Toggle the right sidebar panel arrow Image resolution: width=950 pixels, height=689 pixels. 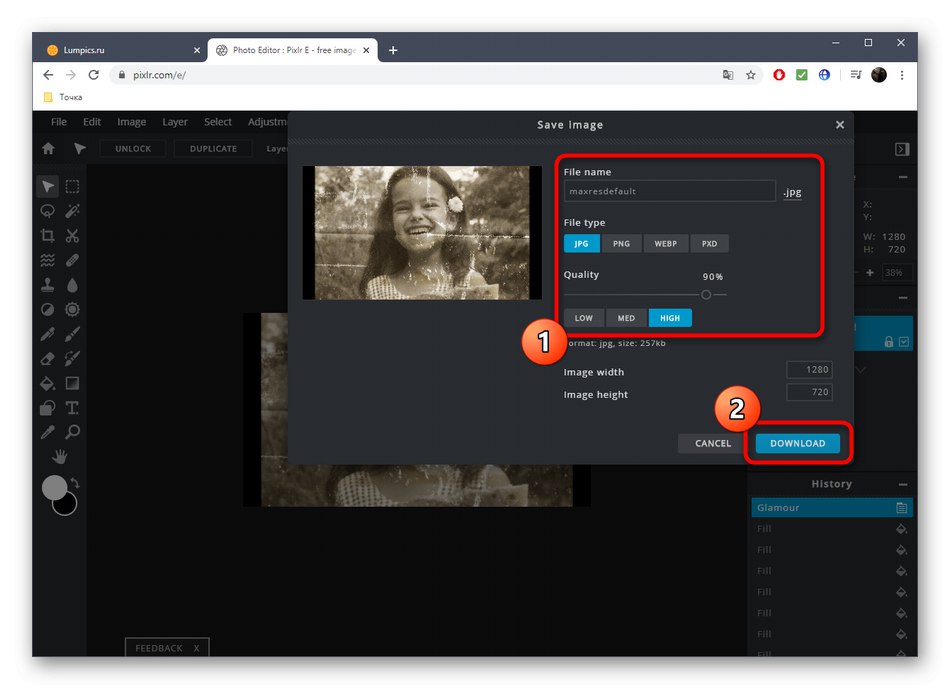(902, 149)
